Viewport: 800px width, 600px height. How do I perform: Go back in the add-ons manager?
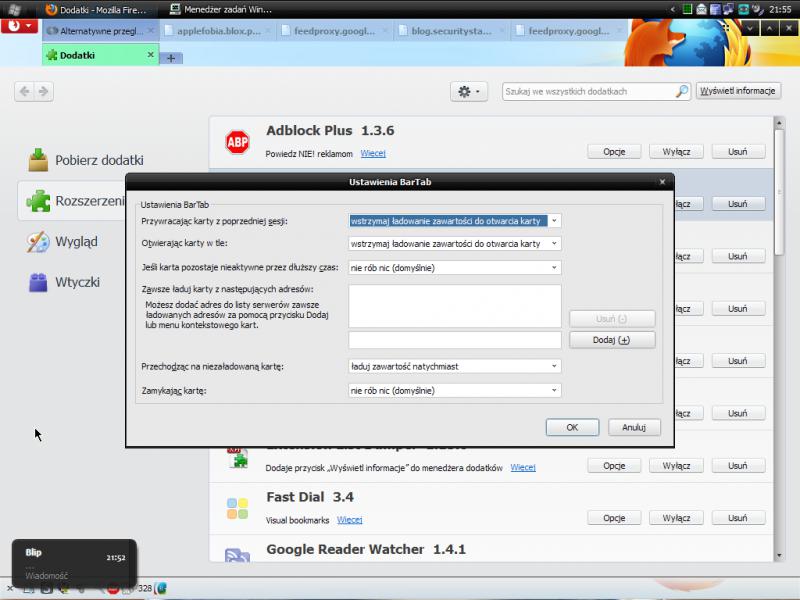(24, 91)
